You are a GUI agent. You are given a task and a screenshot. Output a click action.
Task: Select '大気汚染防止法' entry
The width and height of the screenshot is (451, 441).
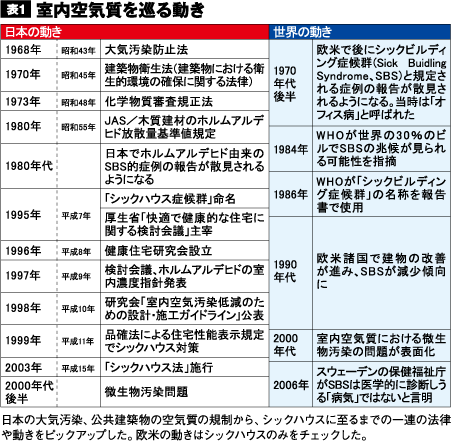185,50
